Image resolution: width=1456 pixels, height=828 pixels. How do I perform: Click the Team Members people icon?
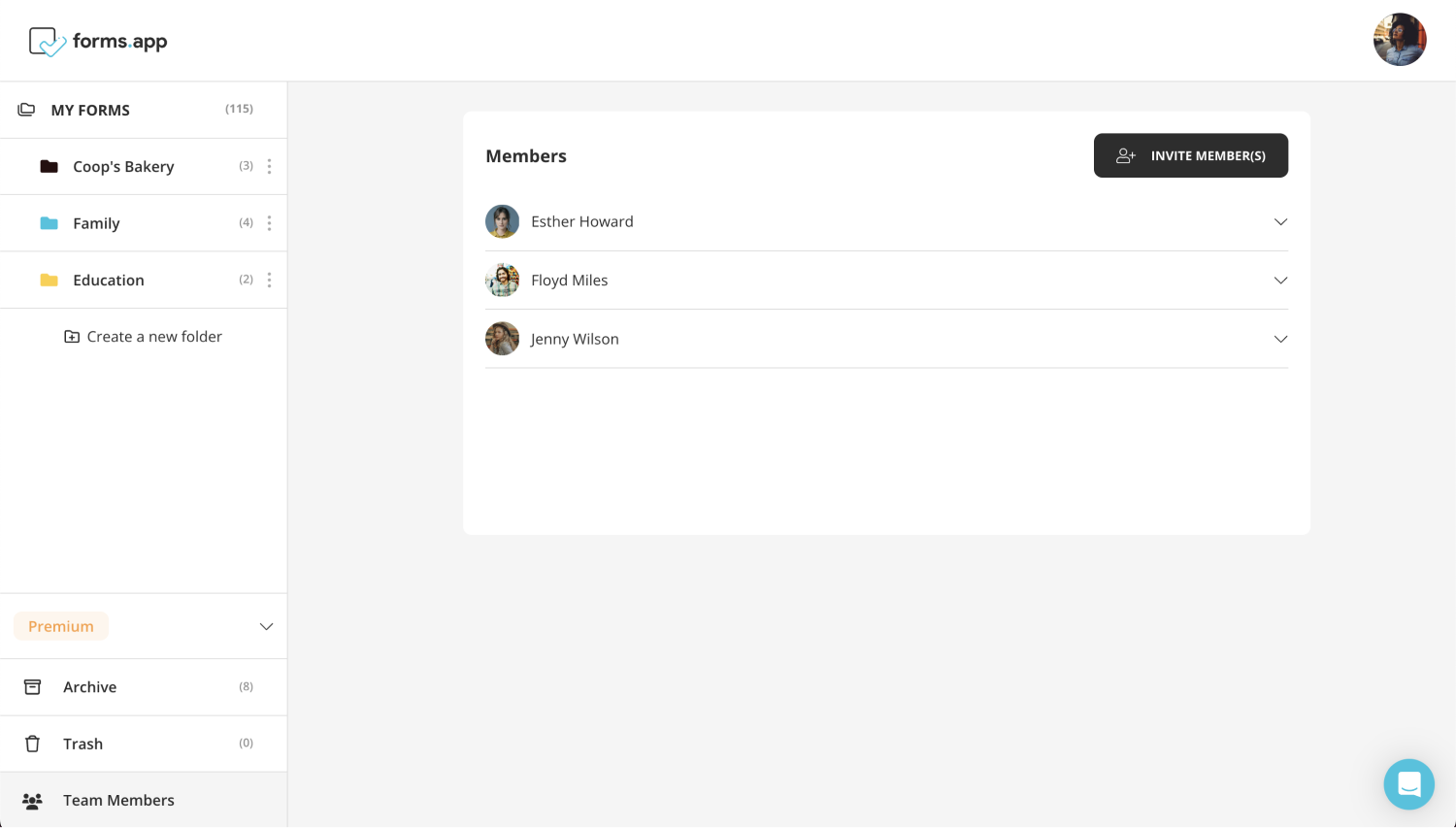click(32, 801)
